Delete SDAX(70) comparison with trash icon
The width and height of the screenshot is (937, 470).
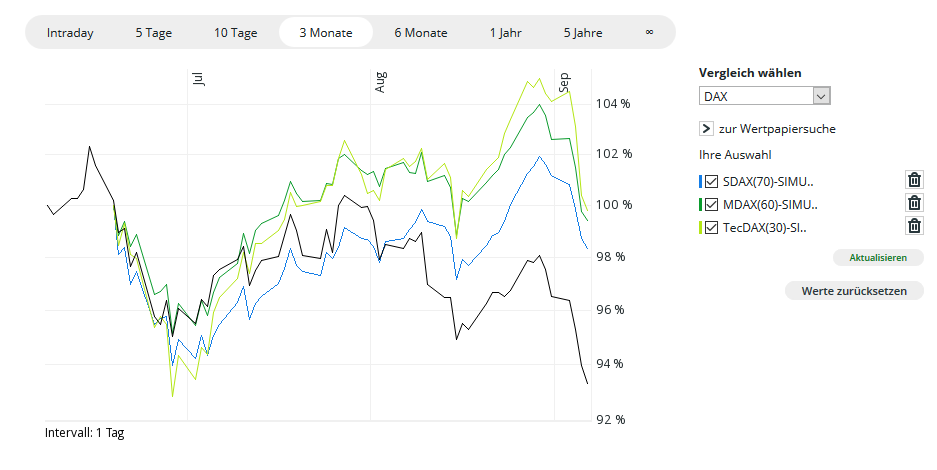[x=914, y=180]
